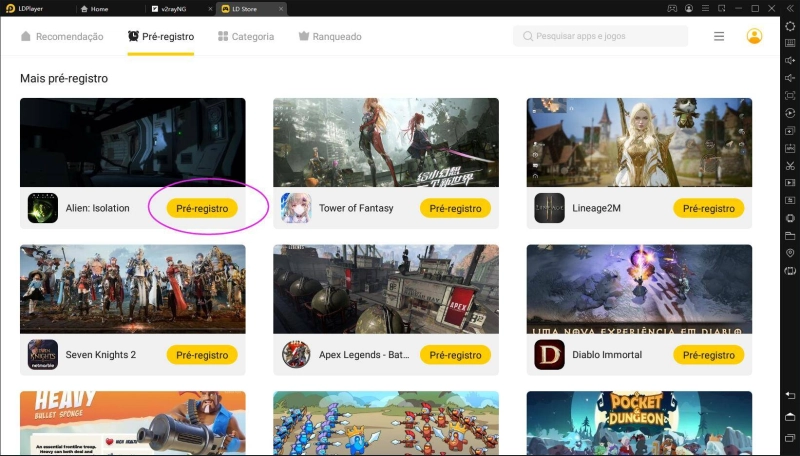The image size is (800, 456).
Task: Click the Pesquisar apps e jogos field
Action: (601, 36)
